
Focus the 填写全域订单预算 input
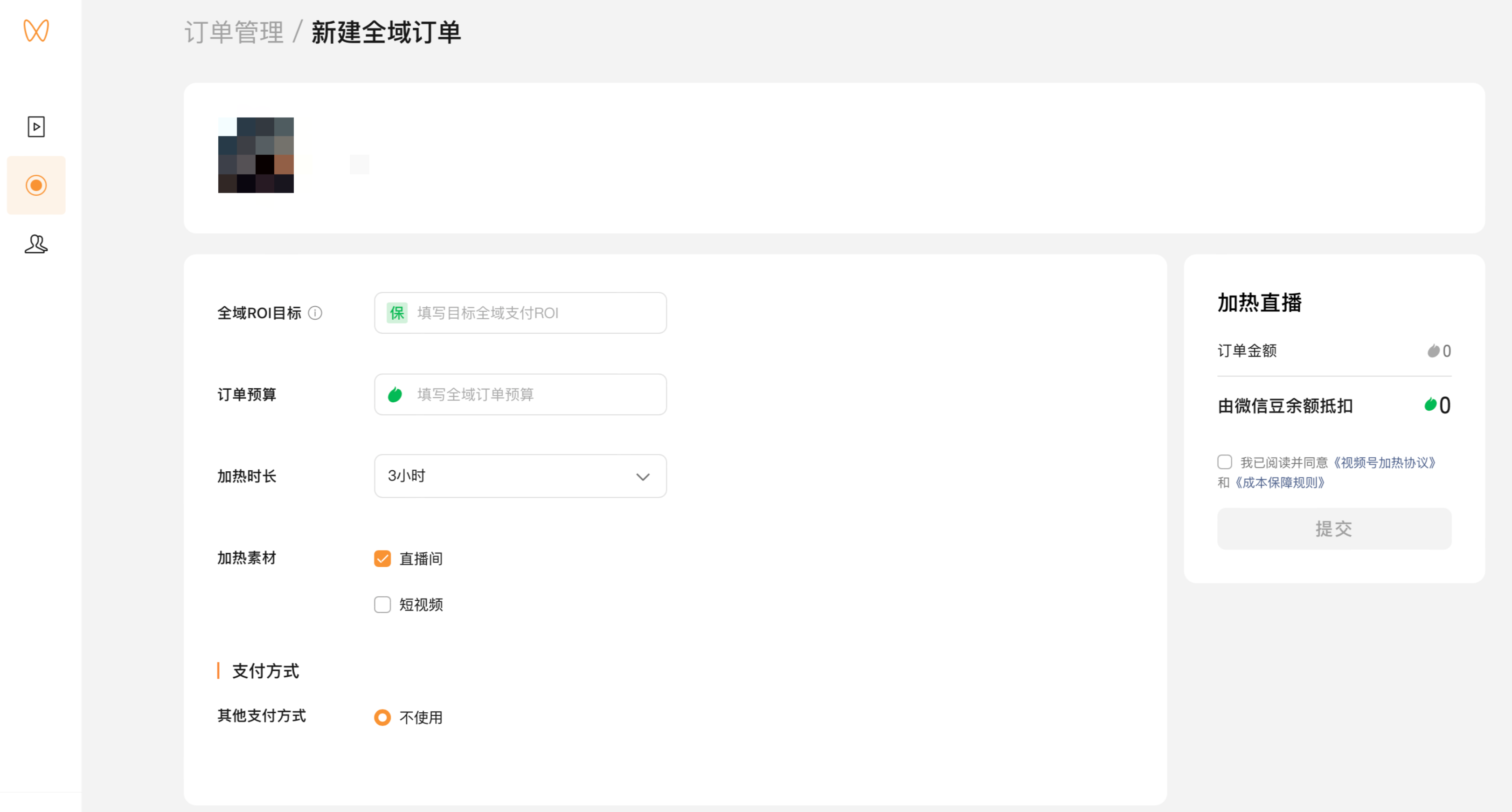[520, 394]
